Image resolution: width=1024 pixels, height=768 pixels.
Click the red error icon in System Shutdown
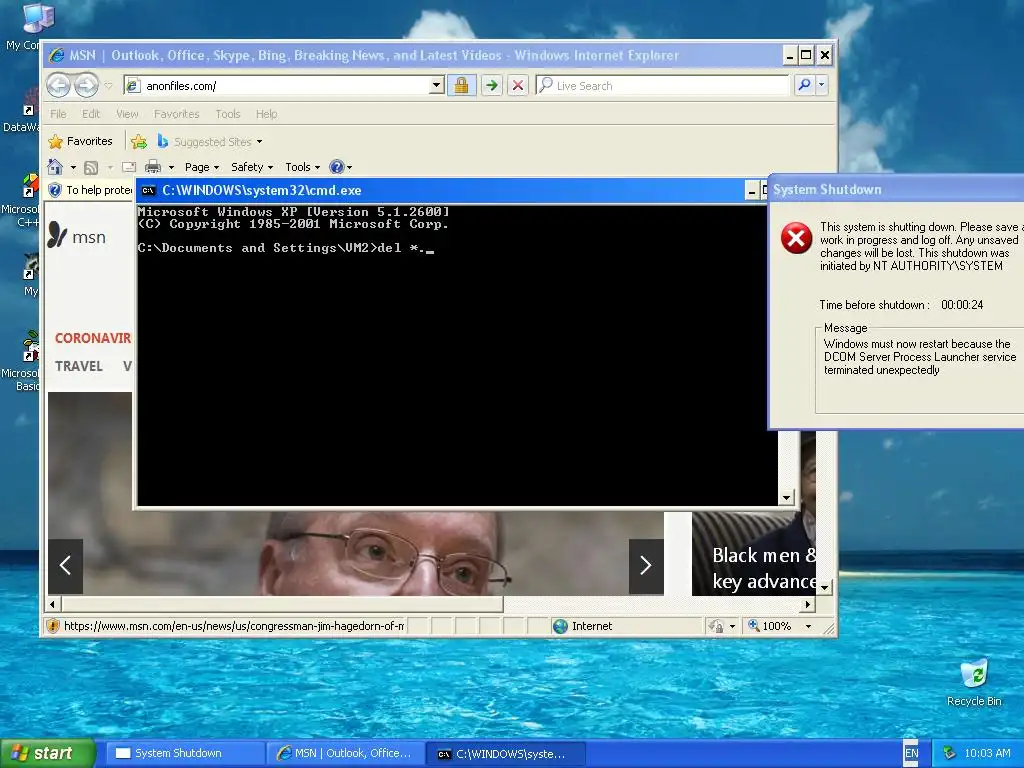(797, 238)
